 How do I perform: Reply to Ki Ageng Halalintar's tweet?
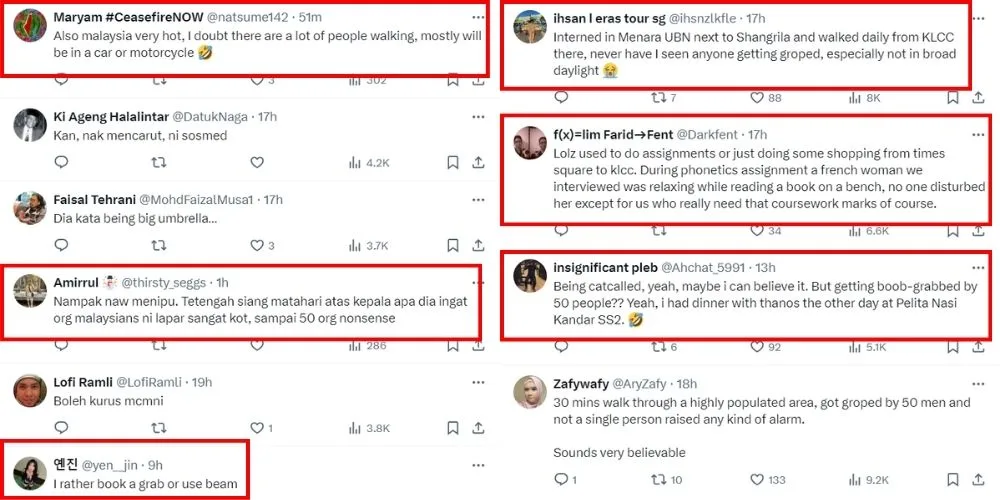coord(61,162)
